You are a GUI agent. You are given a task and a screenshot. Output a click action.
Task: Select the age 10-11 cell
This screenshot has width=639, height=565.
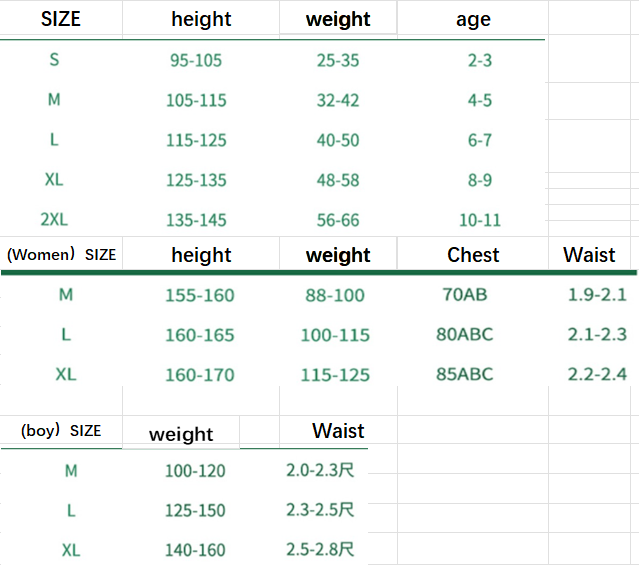pos(480,220)
